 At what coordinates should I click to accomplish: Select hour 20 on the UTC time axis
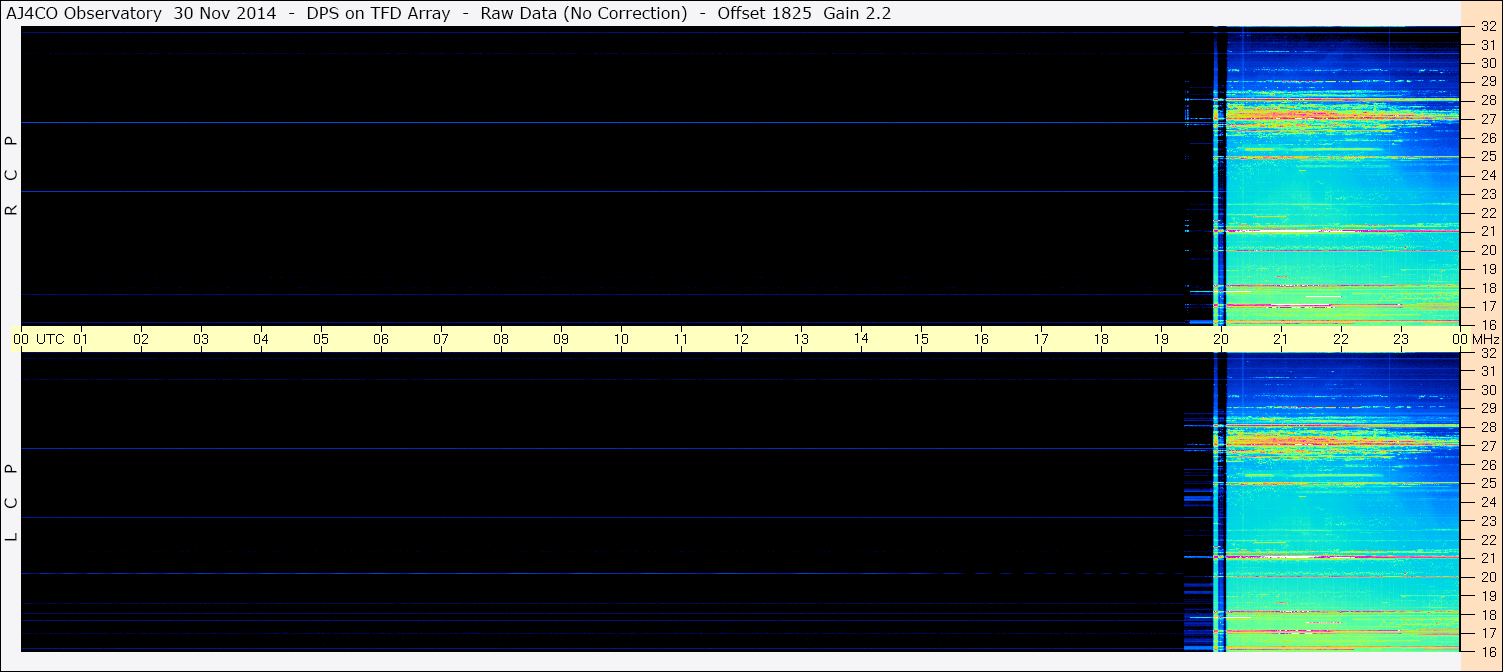[x=1221, y=339]
